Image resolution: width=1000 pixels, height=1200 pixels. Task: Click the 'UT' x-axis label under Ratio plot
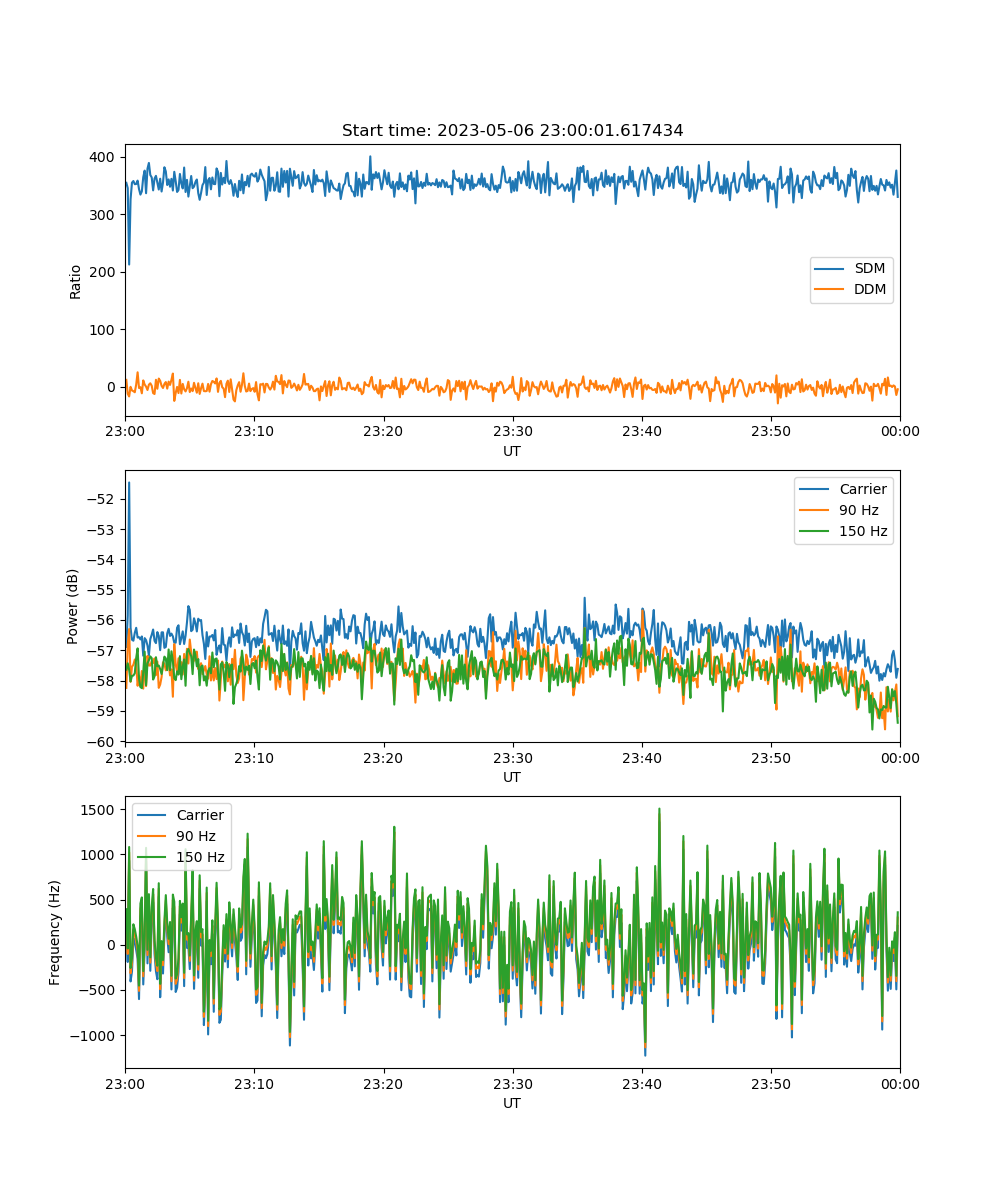point(512,451)
